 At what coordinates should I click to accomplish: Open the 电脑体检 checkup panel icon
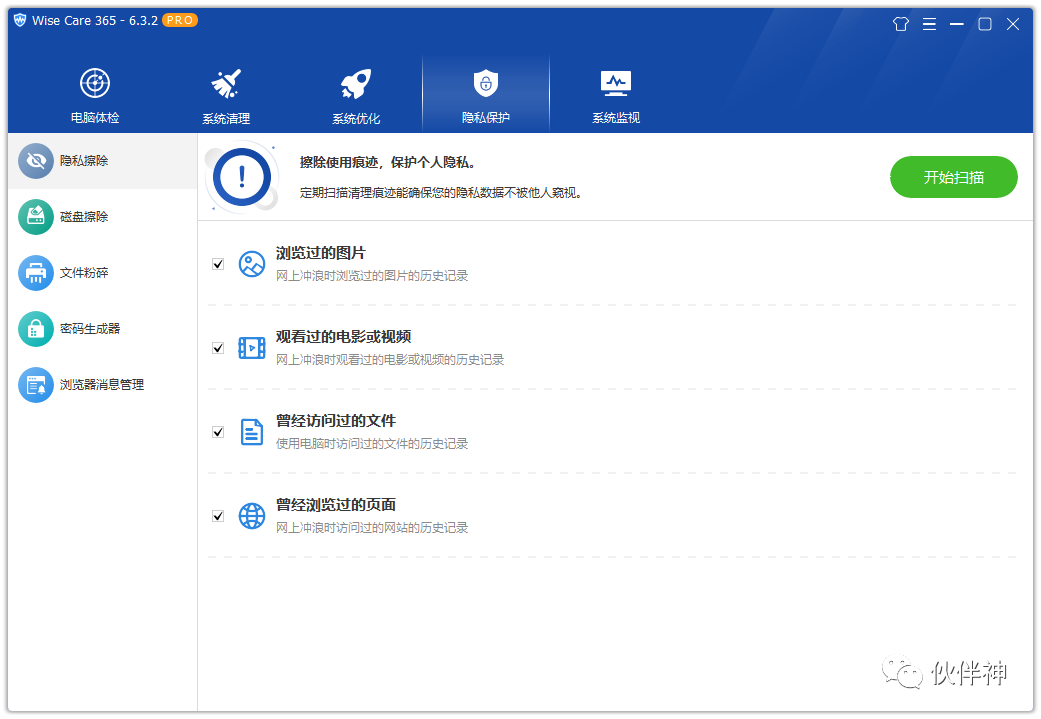[95, 83]
